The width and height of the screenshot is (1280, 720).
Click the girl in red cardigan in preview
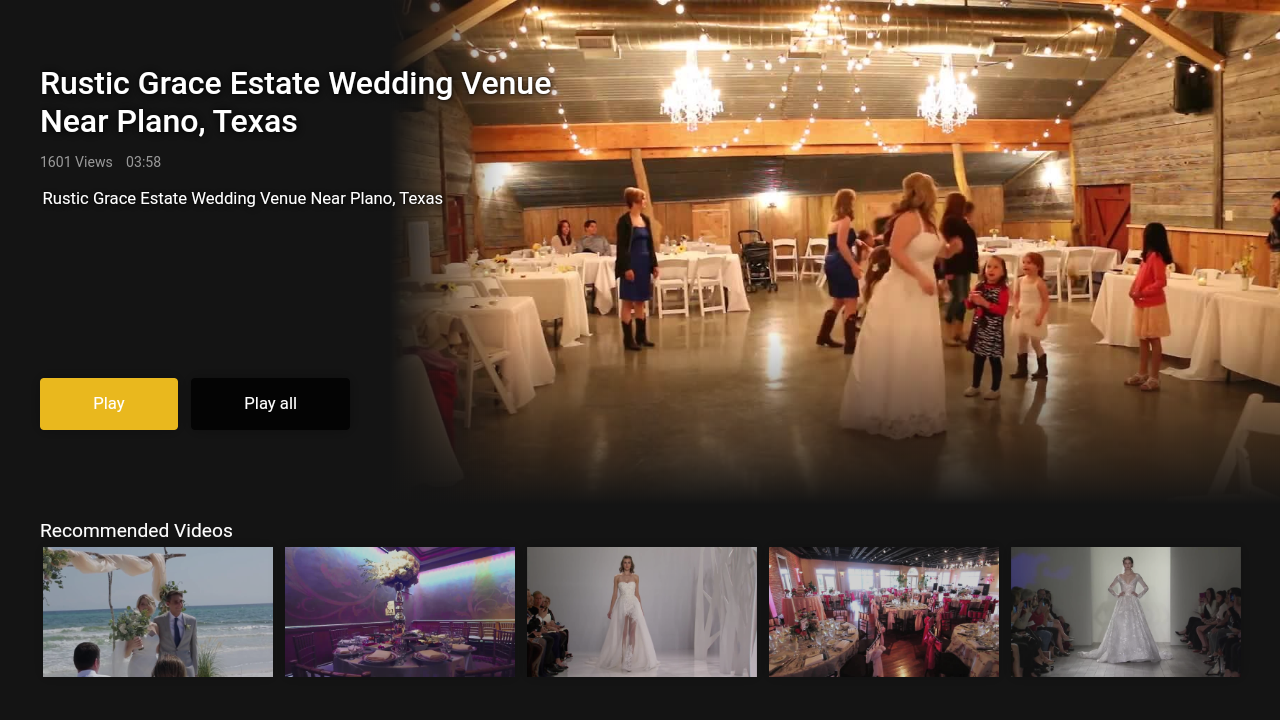click(1151, 305)
